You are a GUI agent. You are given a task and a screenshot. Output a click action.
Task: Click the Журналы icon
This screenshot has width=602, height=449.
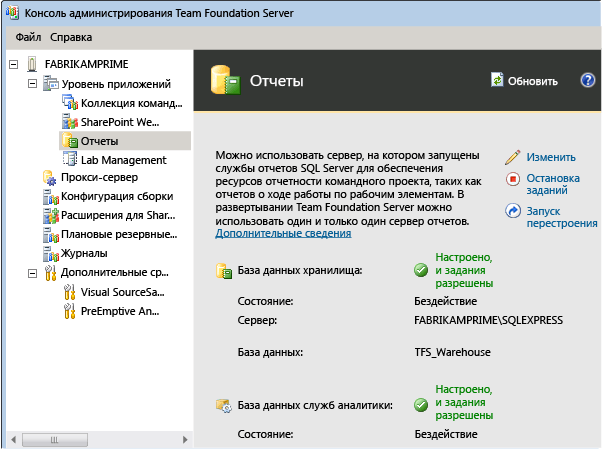[x=51, y=254]
